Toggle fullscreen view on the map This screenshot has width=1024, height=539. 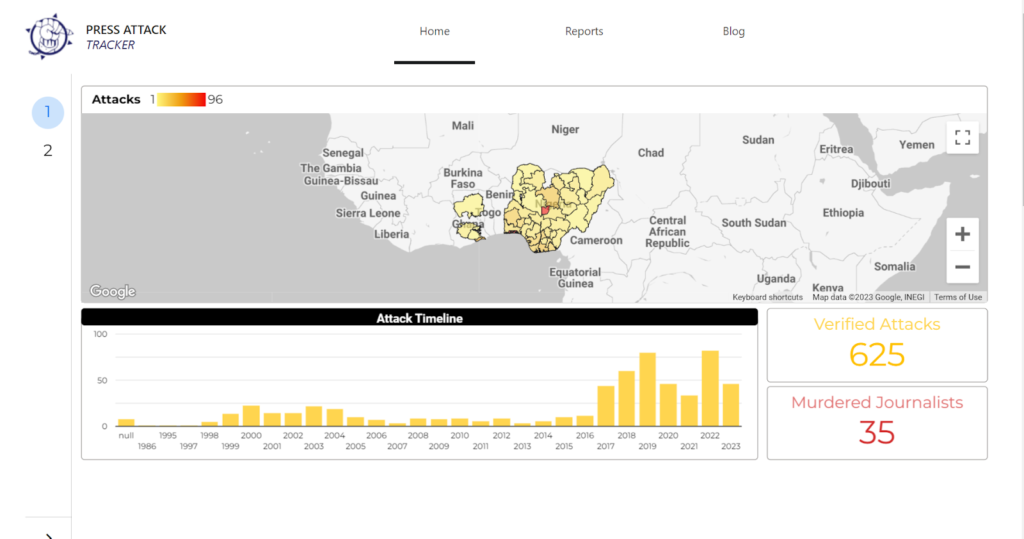click(x=962, y=138)
